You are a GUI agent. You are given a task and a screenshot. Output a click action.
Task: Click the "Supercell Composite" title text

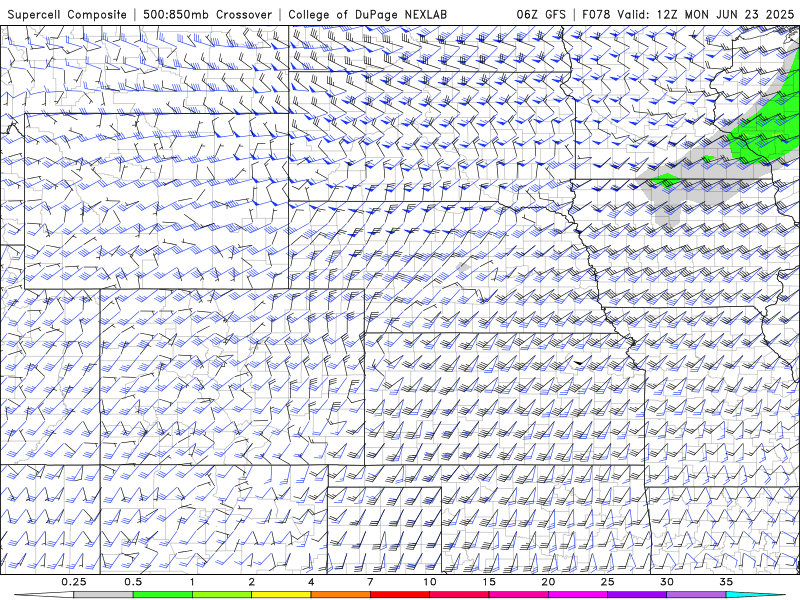tap(67, 14)
